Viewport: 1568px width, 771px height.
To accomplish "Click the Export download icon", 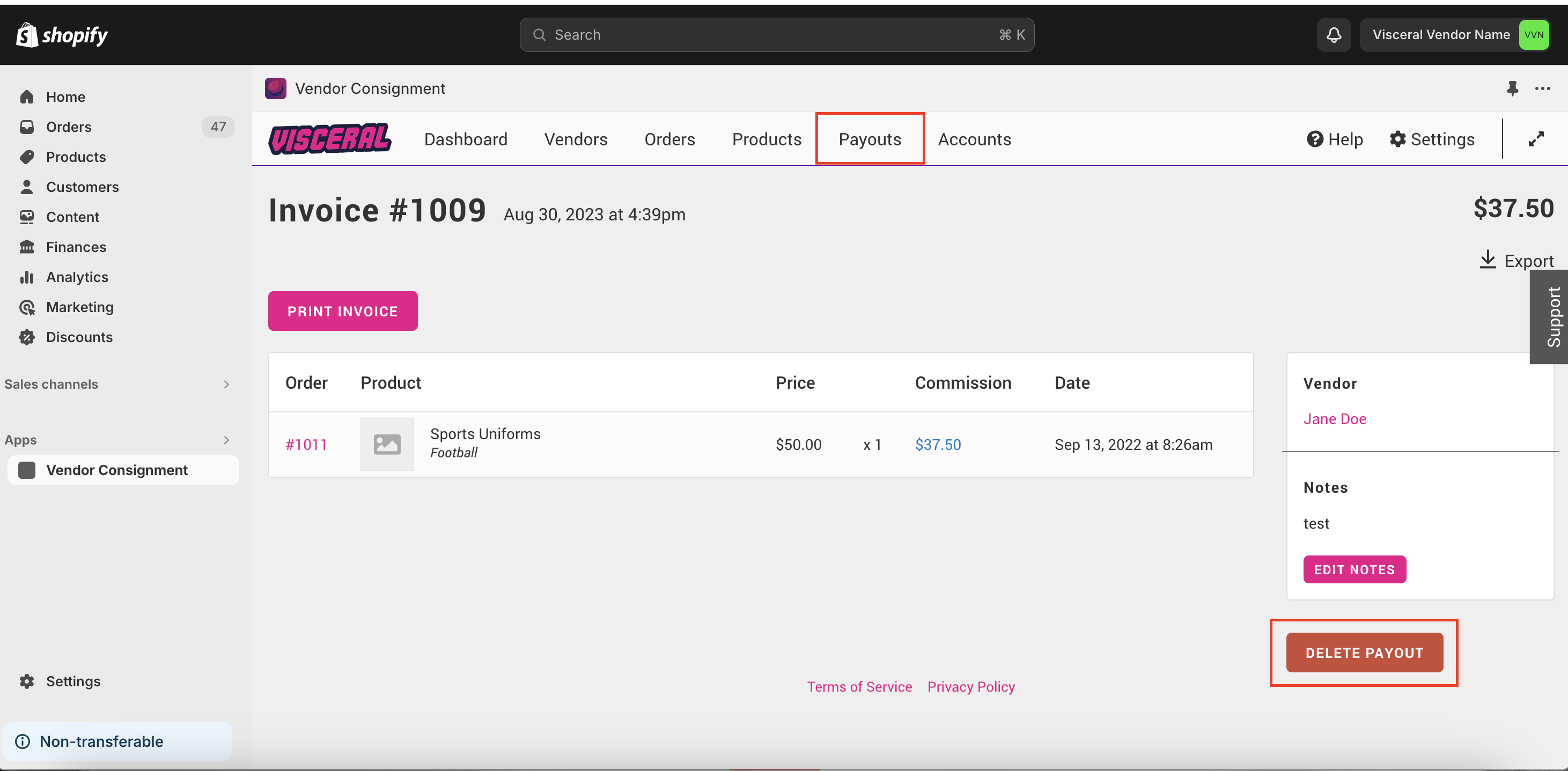I will [1487, 260].
